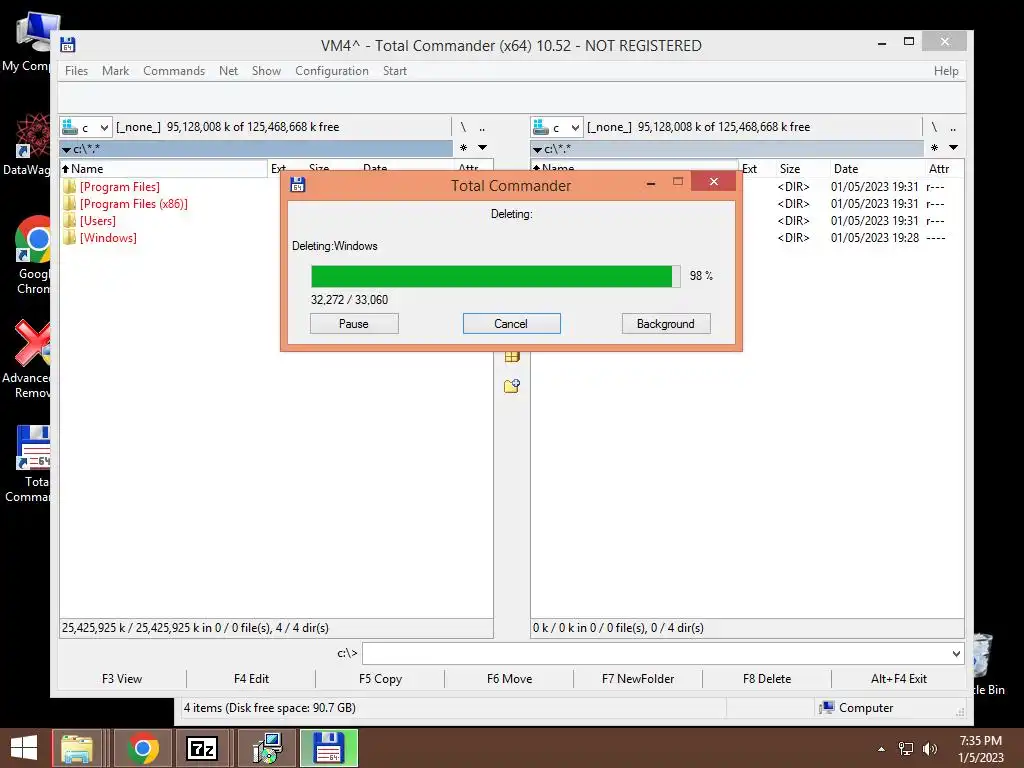Select the [Windows] folder
This screenshot has width=1024, height=768.
(x=108, y=238)
